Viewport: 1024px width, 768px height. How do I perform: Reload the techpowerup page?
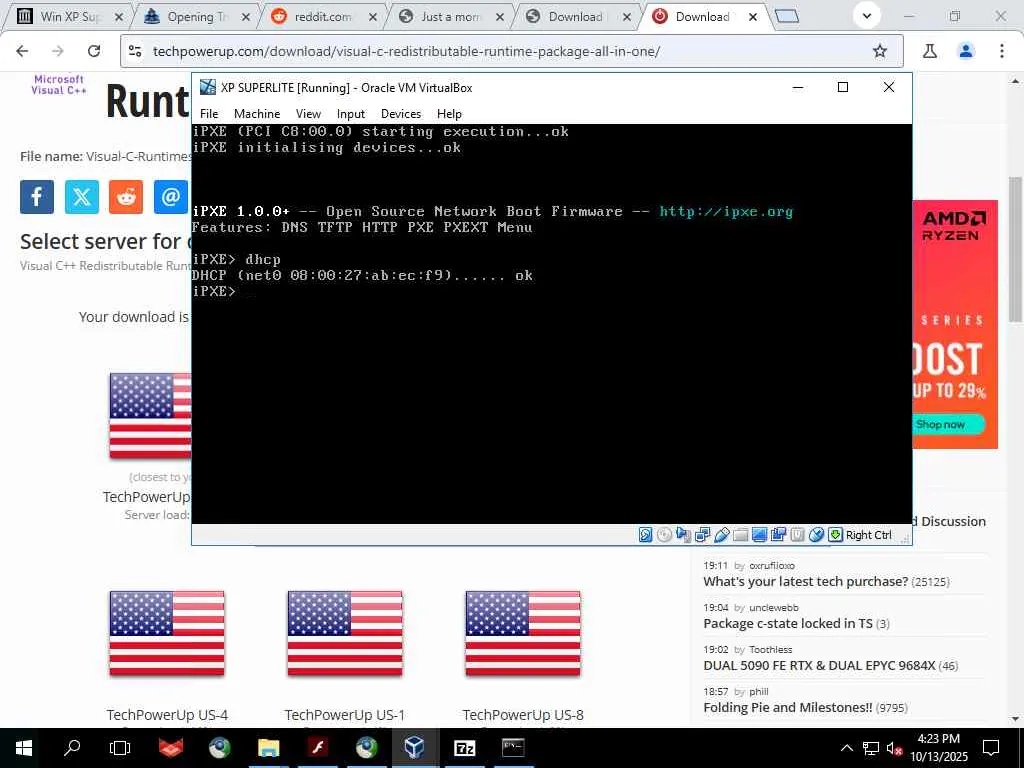pos(94,51)
